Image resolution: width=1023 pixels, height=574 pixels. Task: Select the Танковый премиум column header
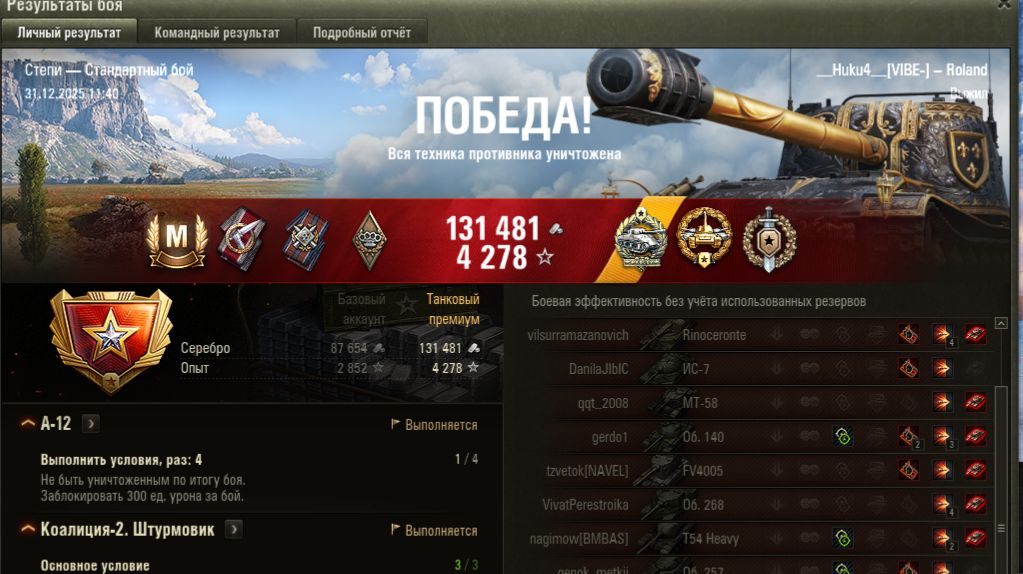pos(453,309)
